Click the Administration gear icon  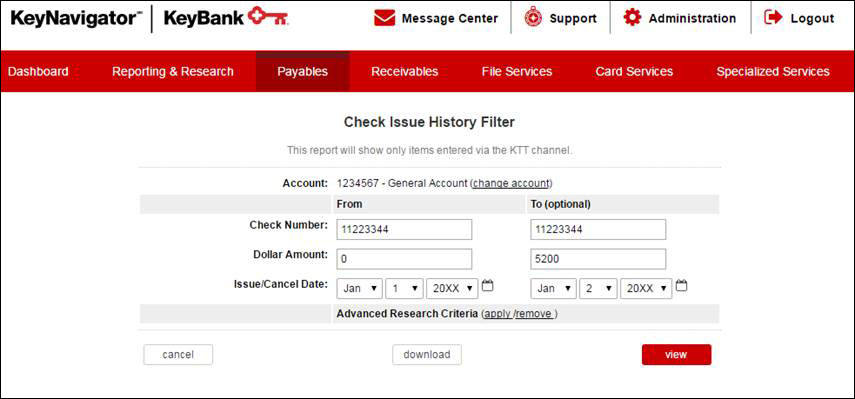tap(632, 18)
